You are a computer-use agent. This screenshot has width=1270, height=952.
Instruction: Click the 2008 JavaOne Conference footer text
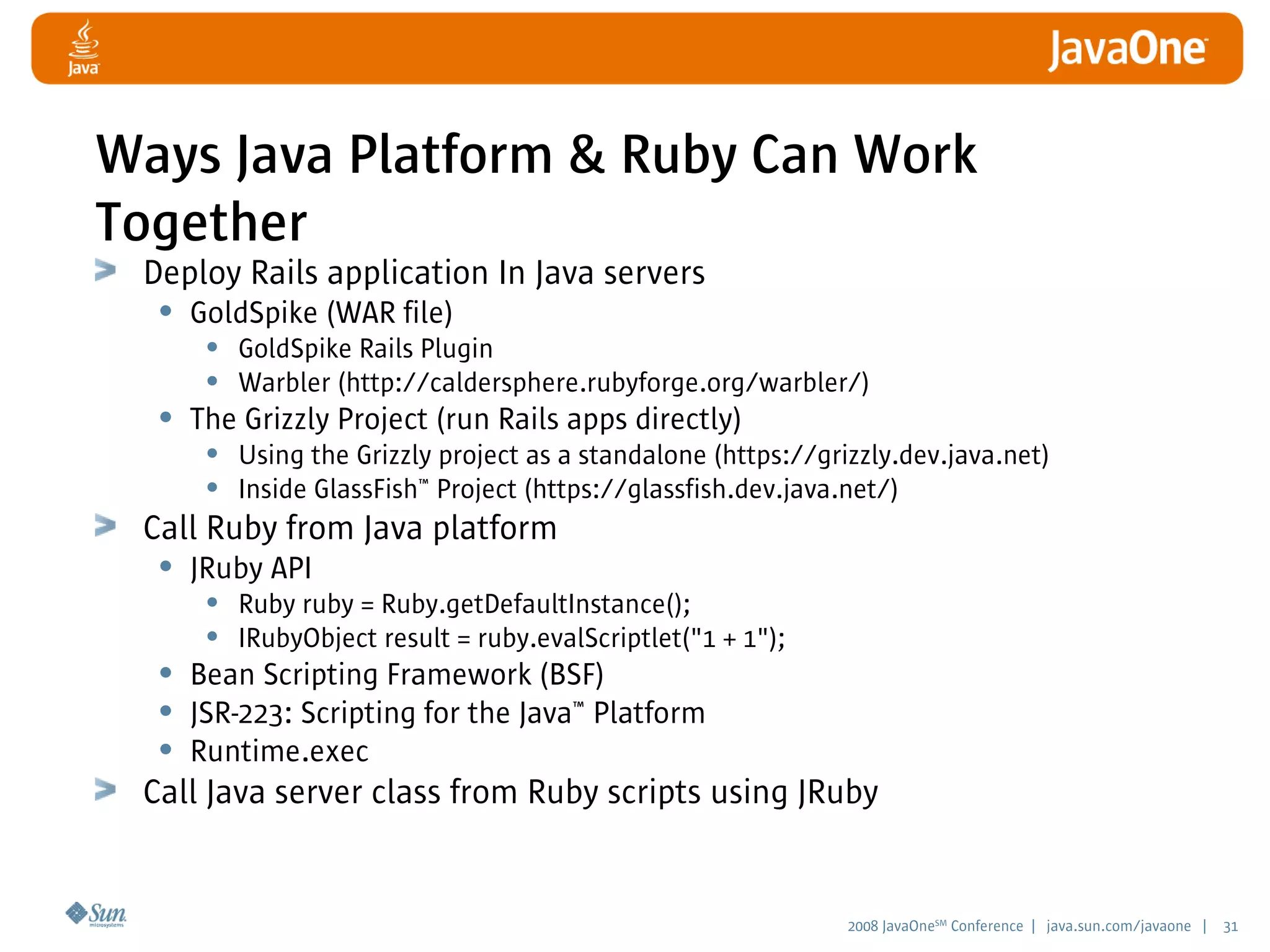pos(935,926)
